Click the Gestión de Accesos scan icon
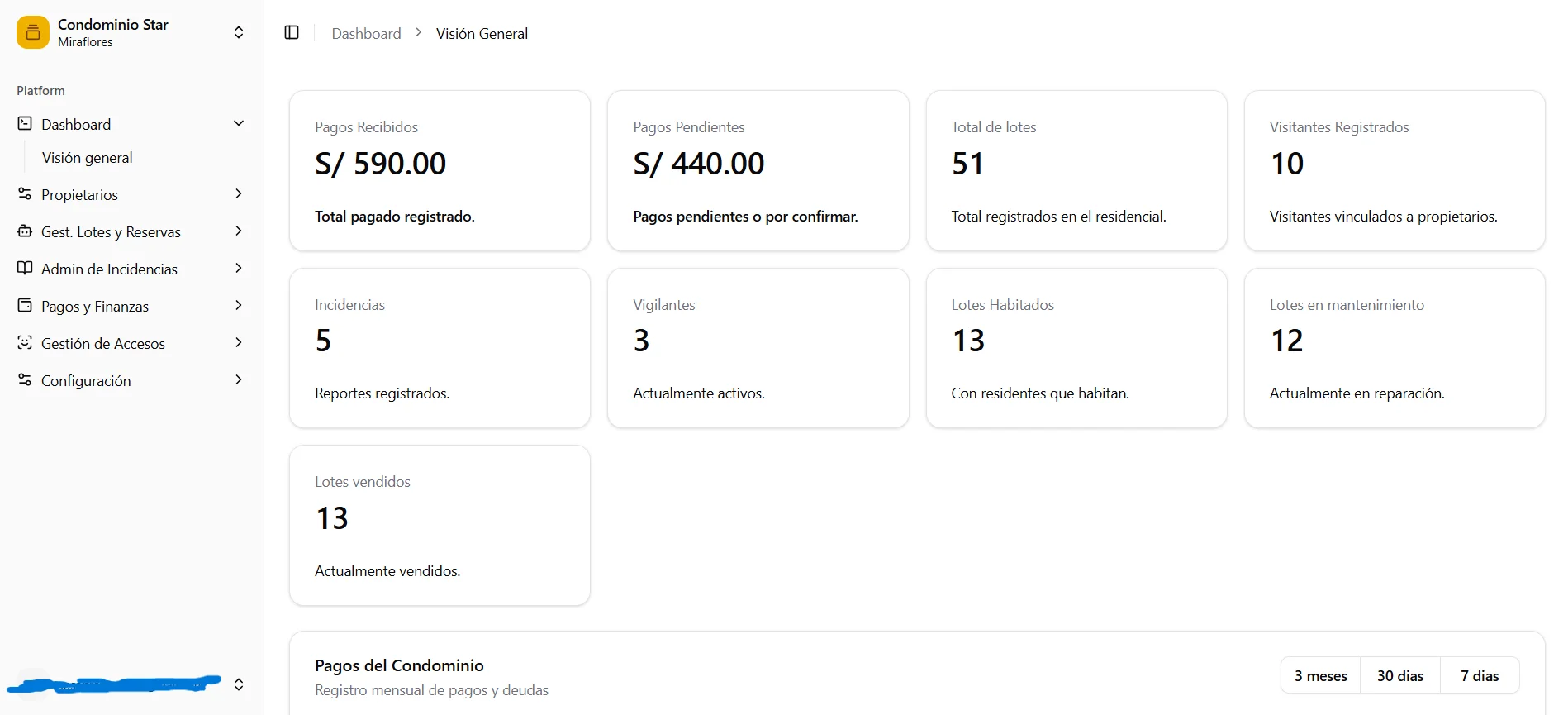The image size is (1568, 715). click(25, 343)
